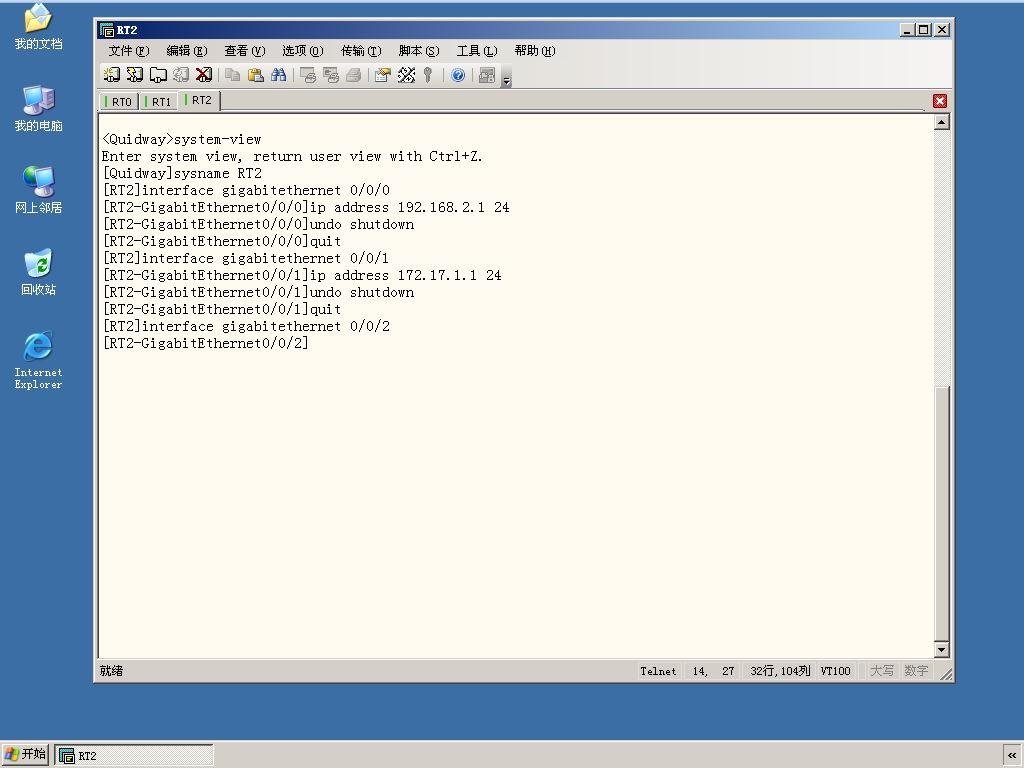This screenshot has height=768, width=1024.
Task: Open the 工具(L) menu
Action: pyautogui.click(x=477, y=51)
